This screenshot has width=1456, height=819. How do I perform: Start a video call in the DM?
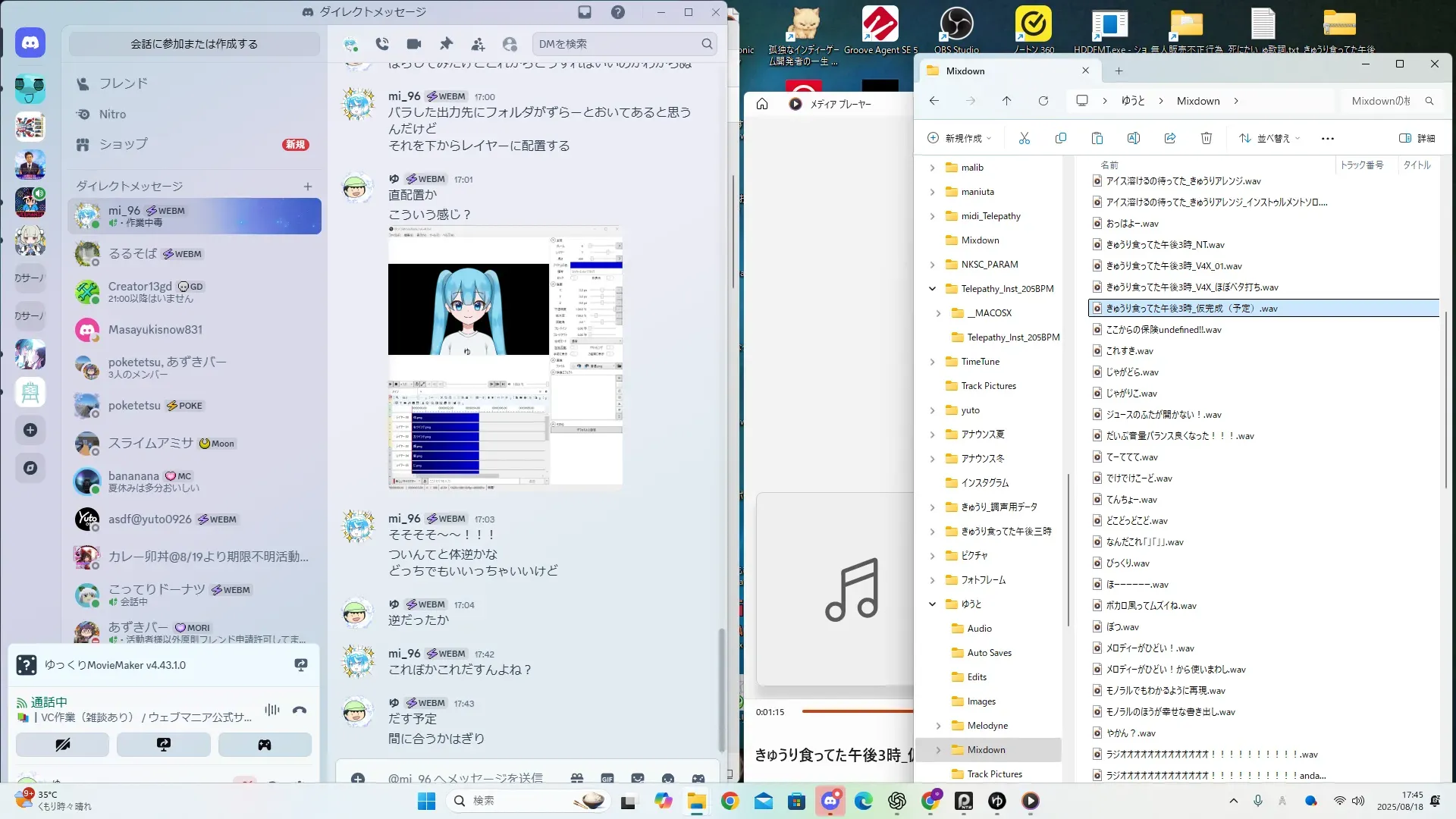click(414, 44)
